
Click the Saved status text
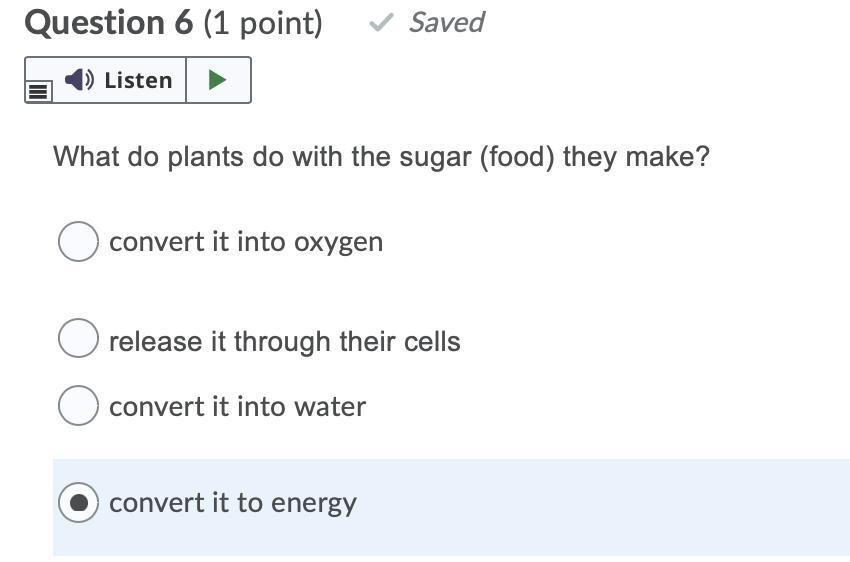tap(446, 23)
